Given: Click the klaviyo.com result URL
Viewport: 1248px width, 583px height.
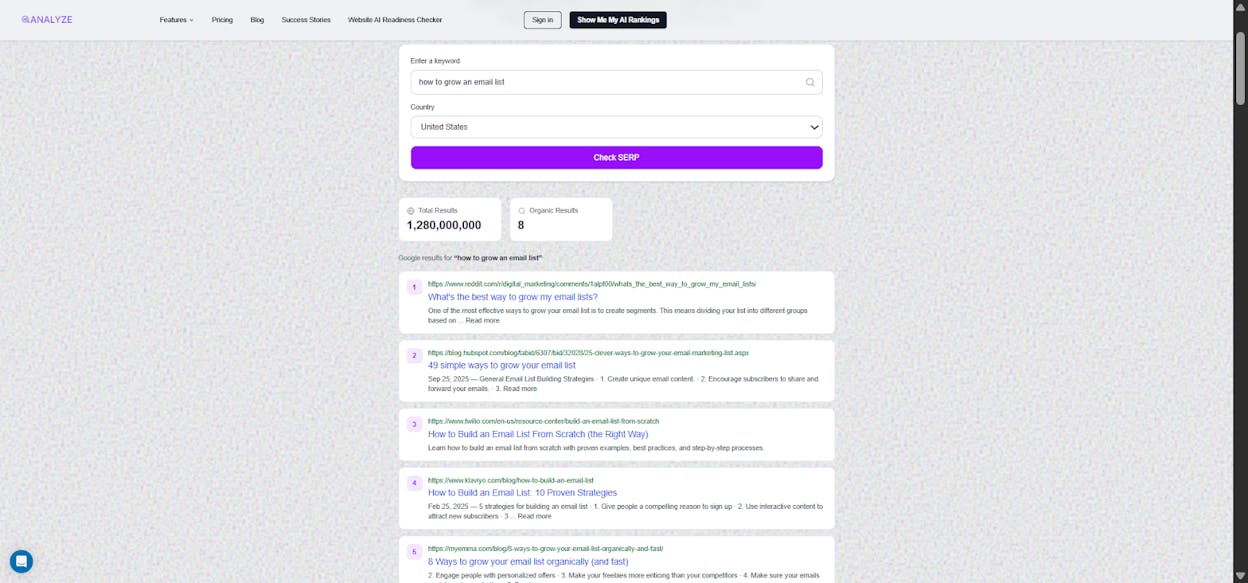Looking at the screenshot, I should (x=511, y=480).
